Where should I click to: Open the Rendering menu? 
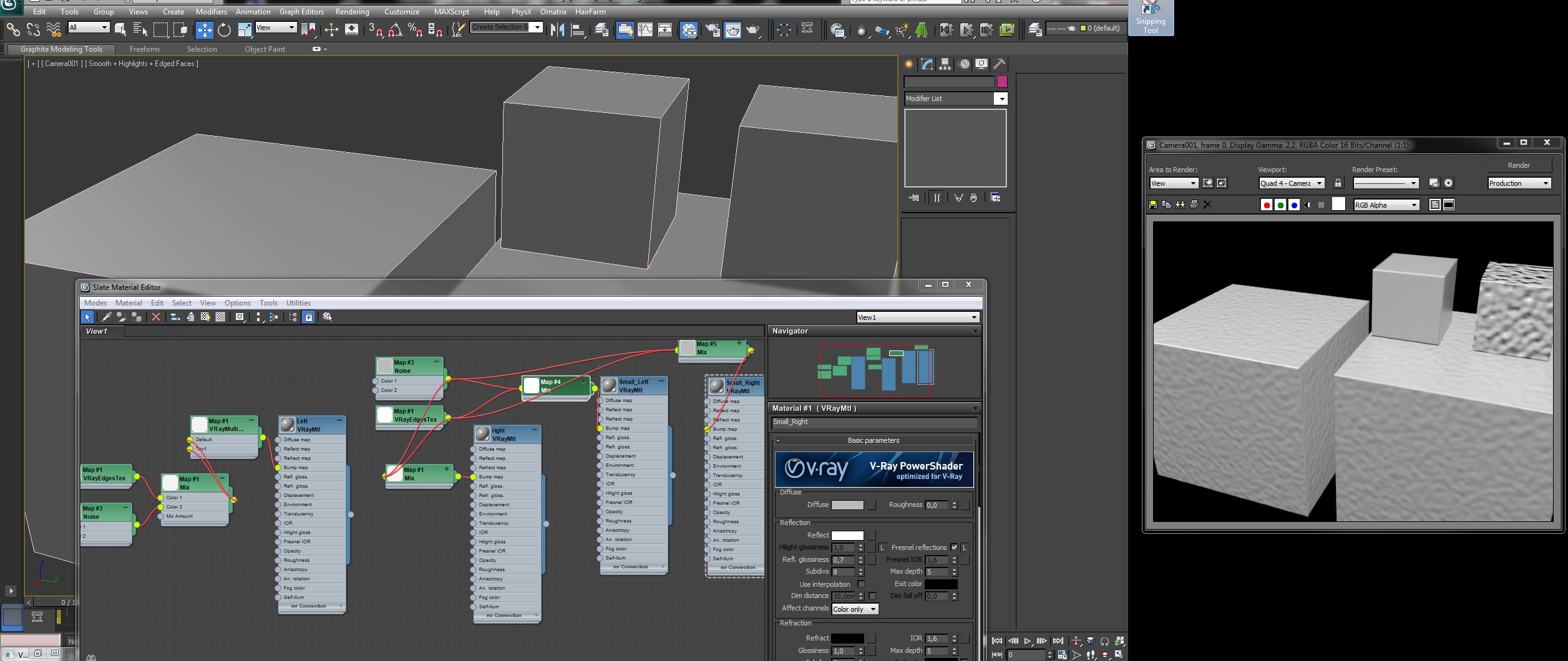(x=352, y=11)
